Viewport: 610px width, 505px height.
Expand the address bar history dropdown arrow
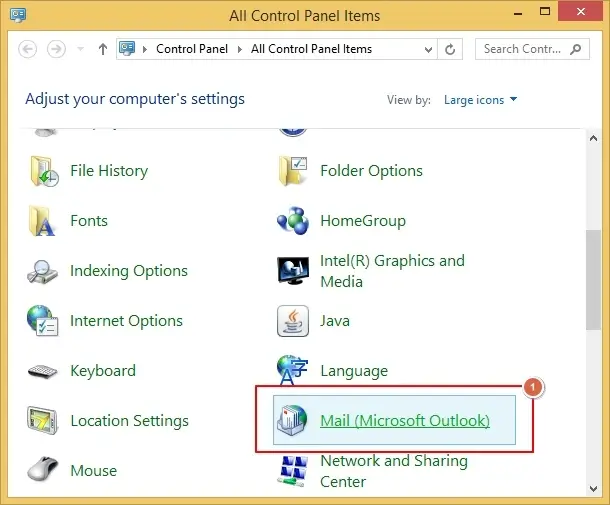point(428,49)
